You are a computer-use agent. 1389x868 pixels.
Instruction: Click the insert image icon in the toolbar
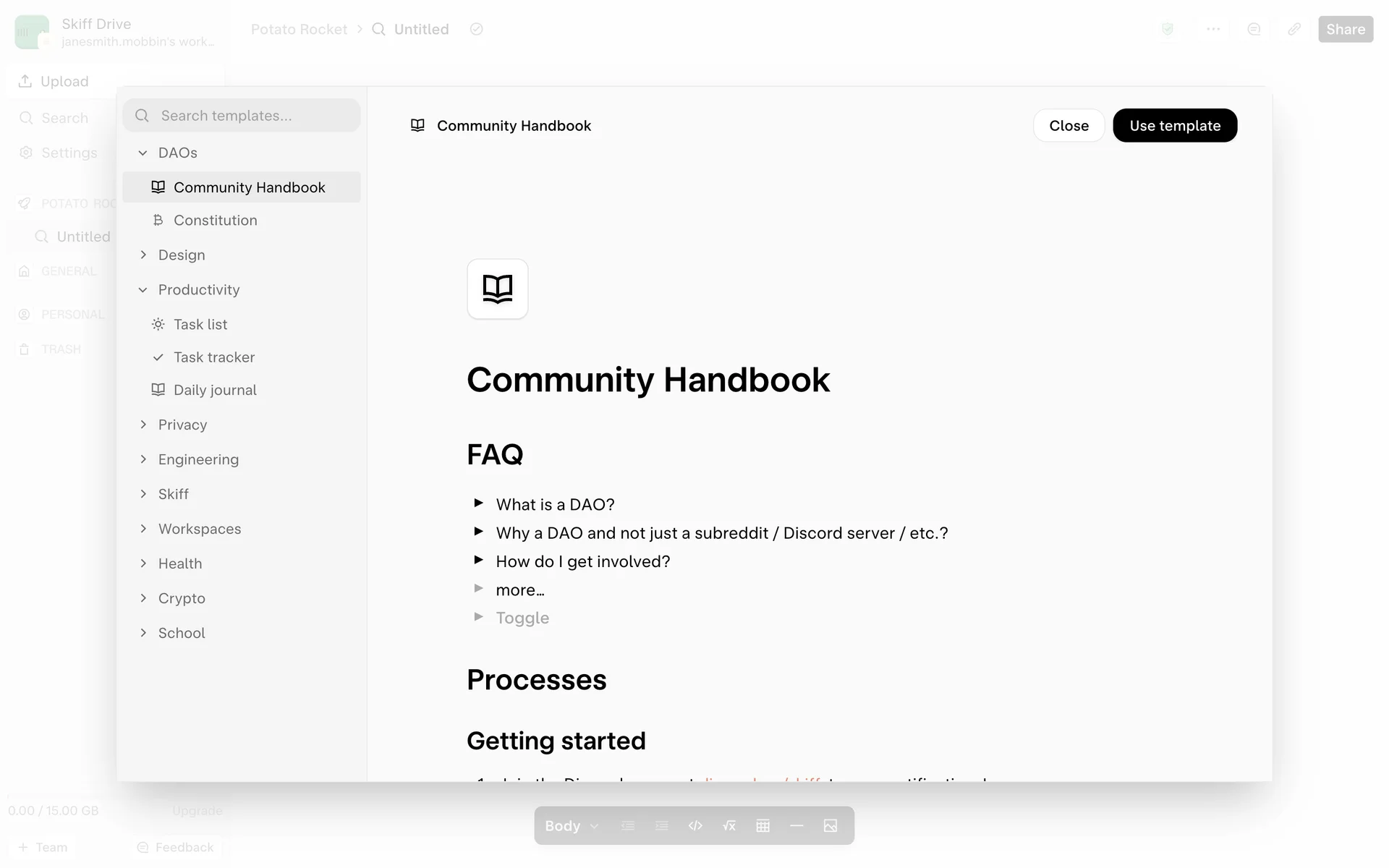point(830,825)
